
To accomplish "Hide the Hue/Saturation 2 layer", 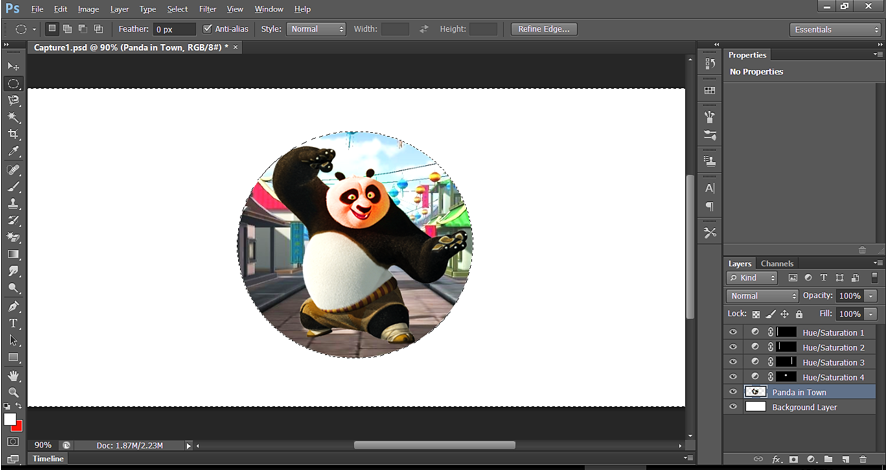I will pos(733,347).
